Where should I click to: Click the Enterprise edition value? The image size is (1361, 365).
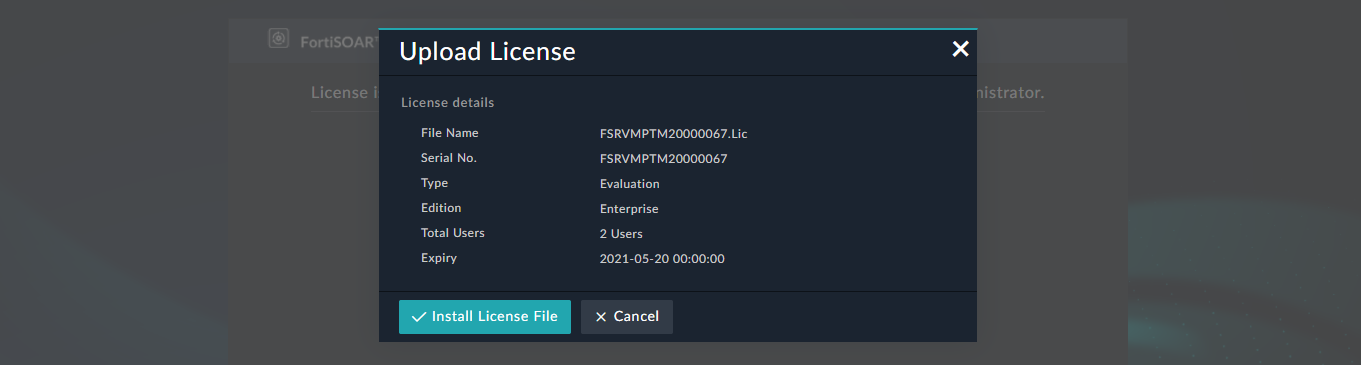[x=629, y=209]
